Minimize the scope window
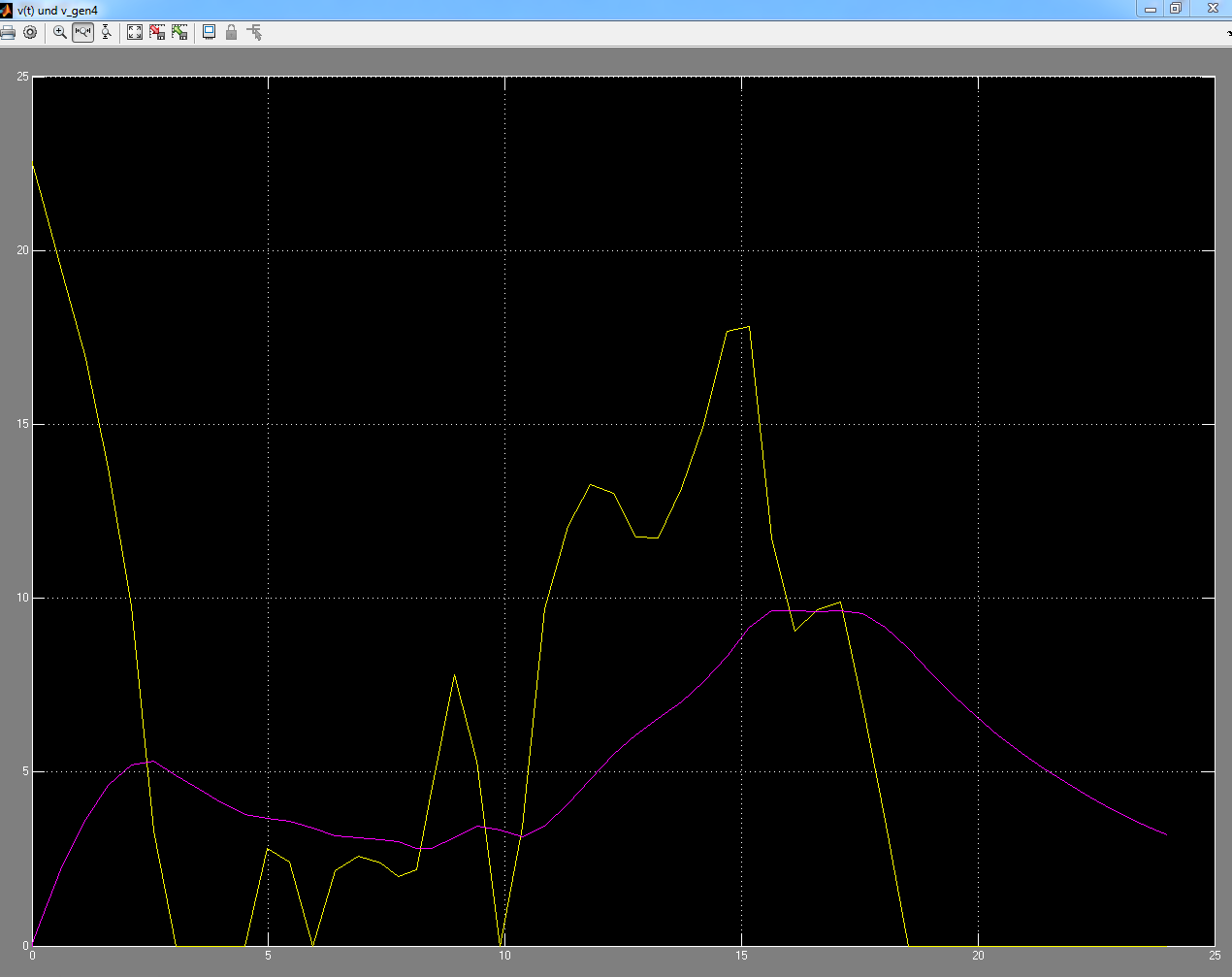The width and height of the screenshot is (1232, 977). click(1151, 9)
